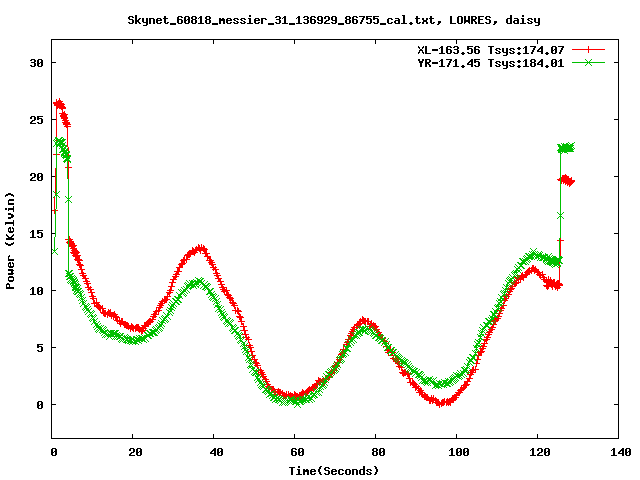Click the plot title Skynet_60818_messier_31 text
The height and width of the screenshot is (480, 640).
(334, 20)
